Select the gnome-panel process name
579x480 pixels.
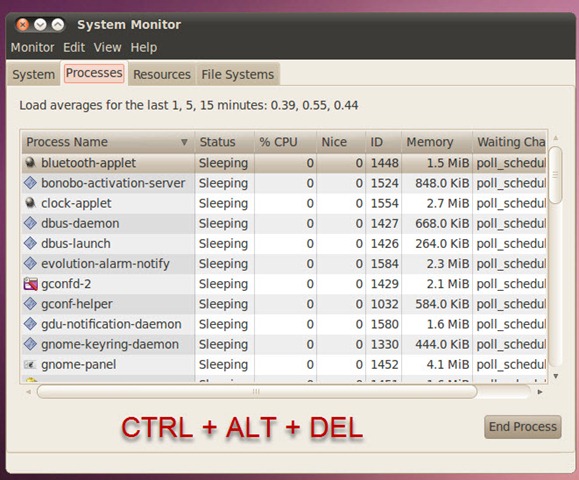(79, 364)
